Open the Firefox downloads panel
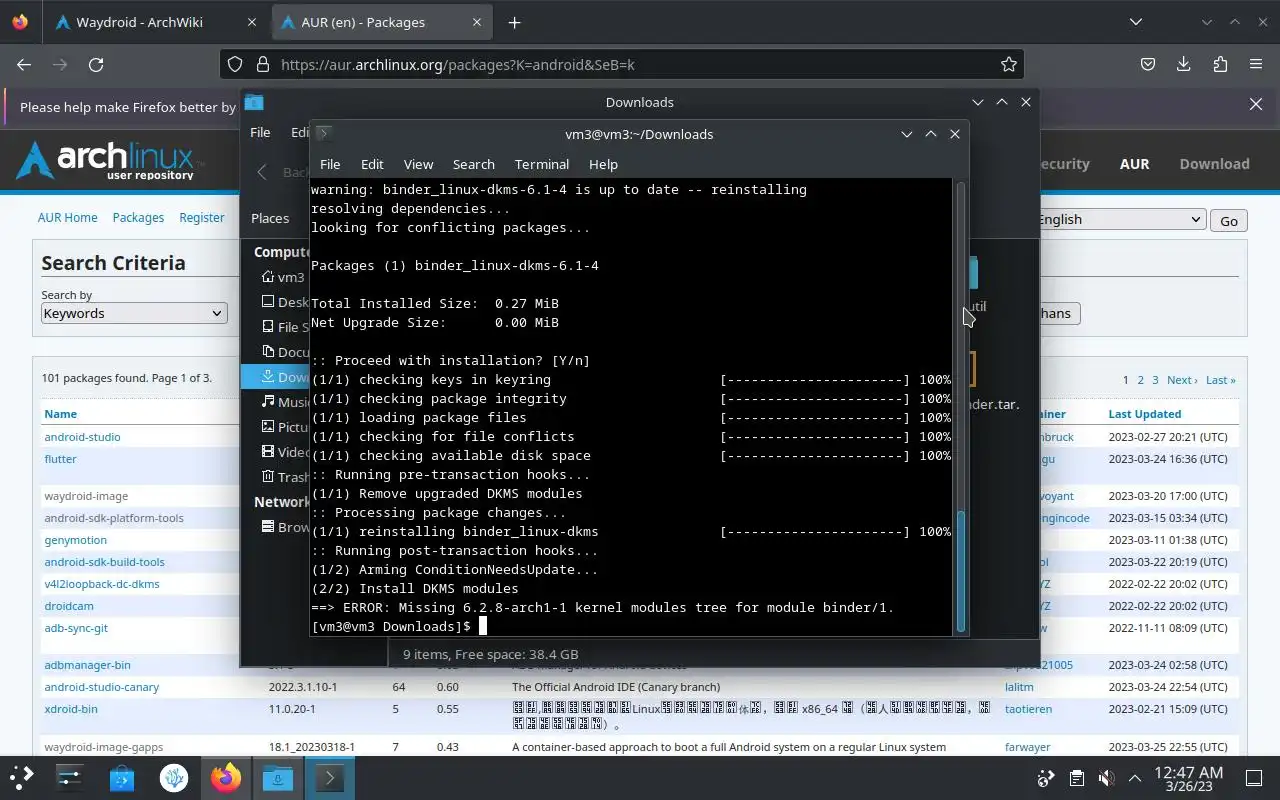Image resolution: width=1280 pixels, height=800 pixels. point(1184,64)
